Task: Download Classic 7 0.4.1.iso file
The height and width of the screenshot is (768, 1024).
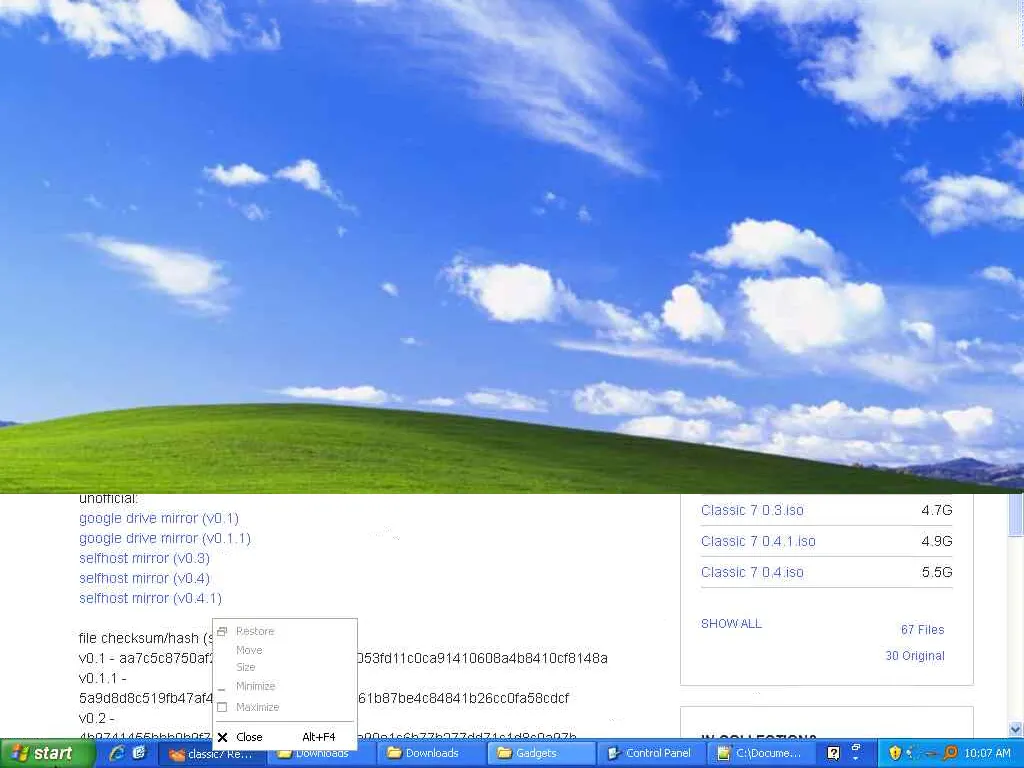Action: [758, 541]
